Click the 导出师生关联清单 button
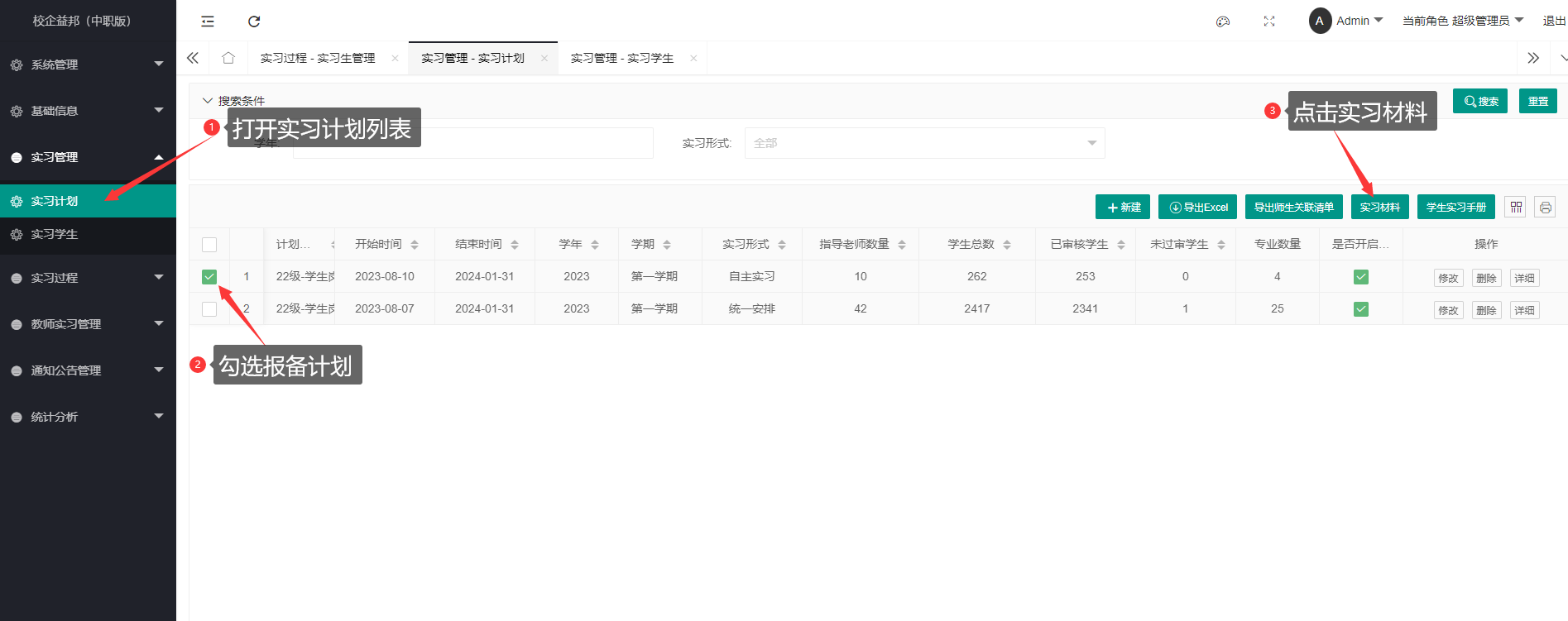Viewport: 1568px width, 621px height. pos(1293,208)
